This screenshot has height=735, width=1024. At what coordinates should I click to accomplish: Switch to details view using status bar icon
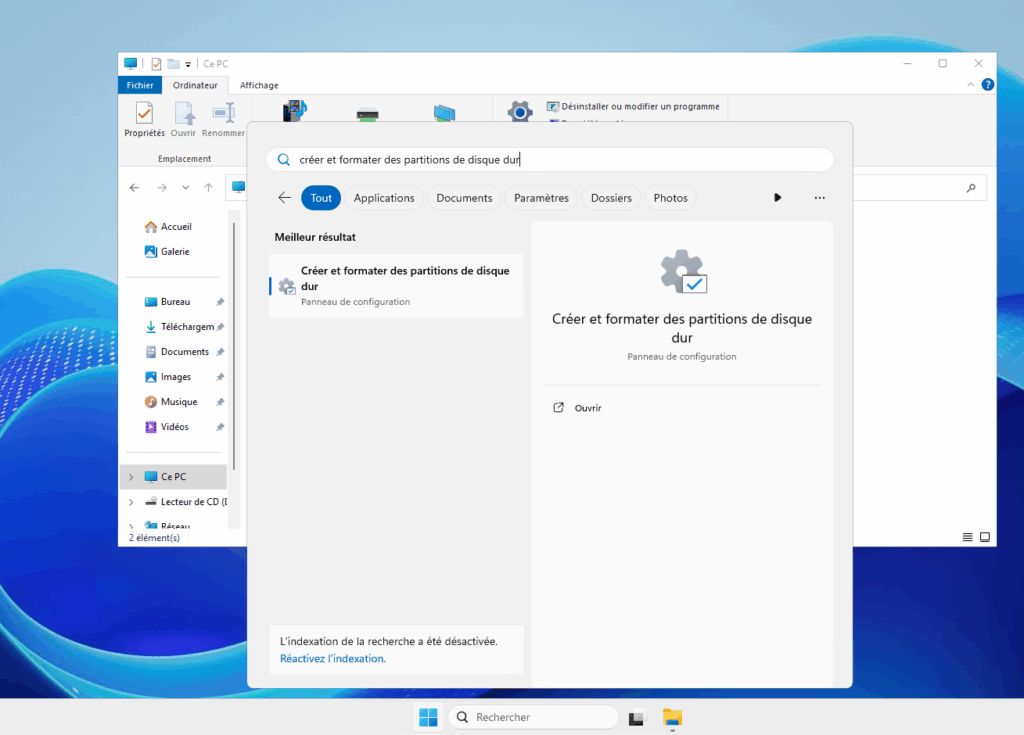pyautogui.click(x=968, y=537)
